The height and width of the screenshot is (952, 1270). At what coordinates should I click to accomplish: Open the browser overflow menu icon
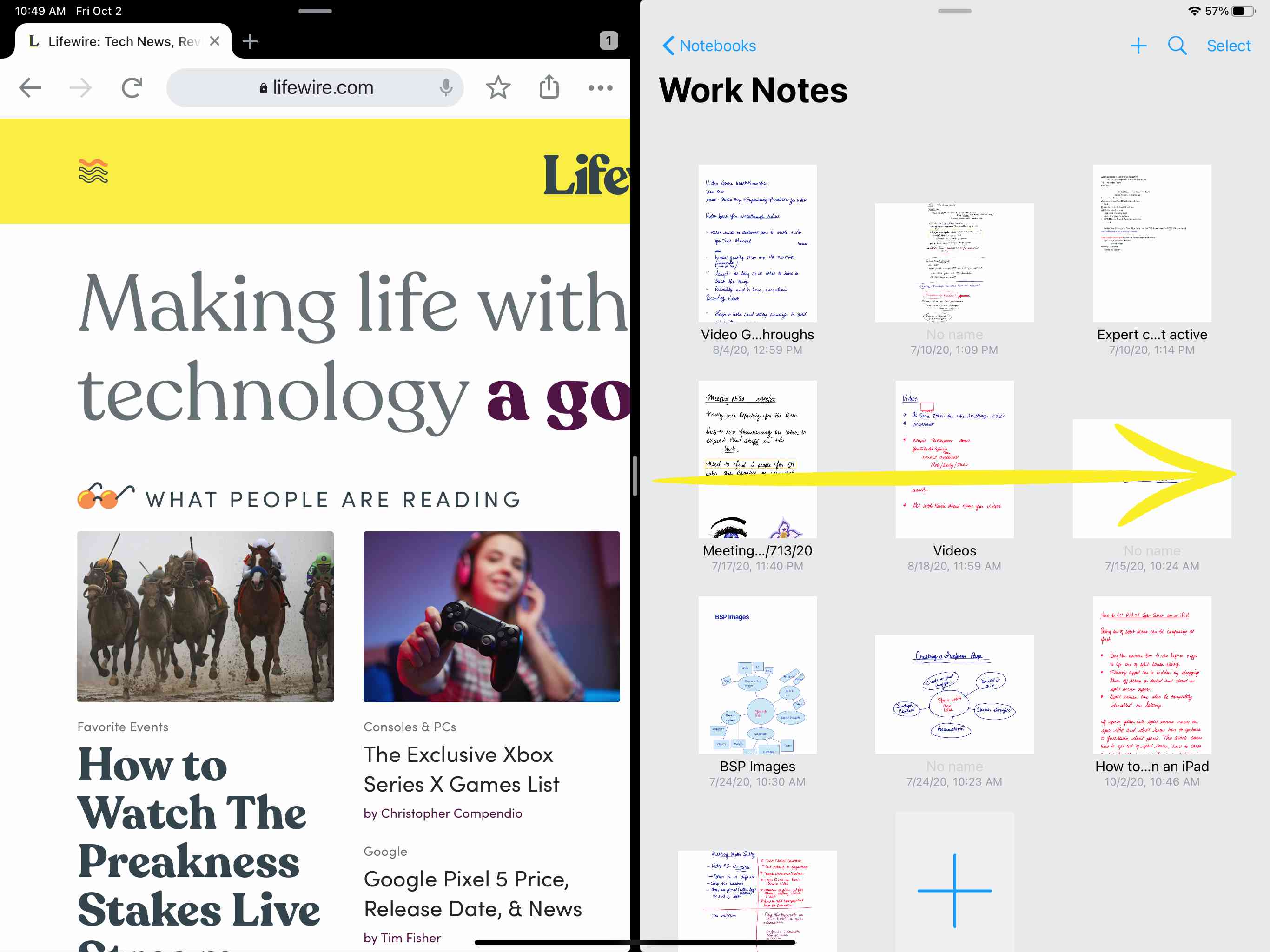601,87
